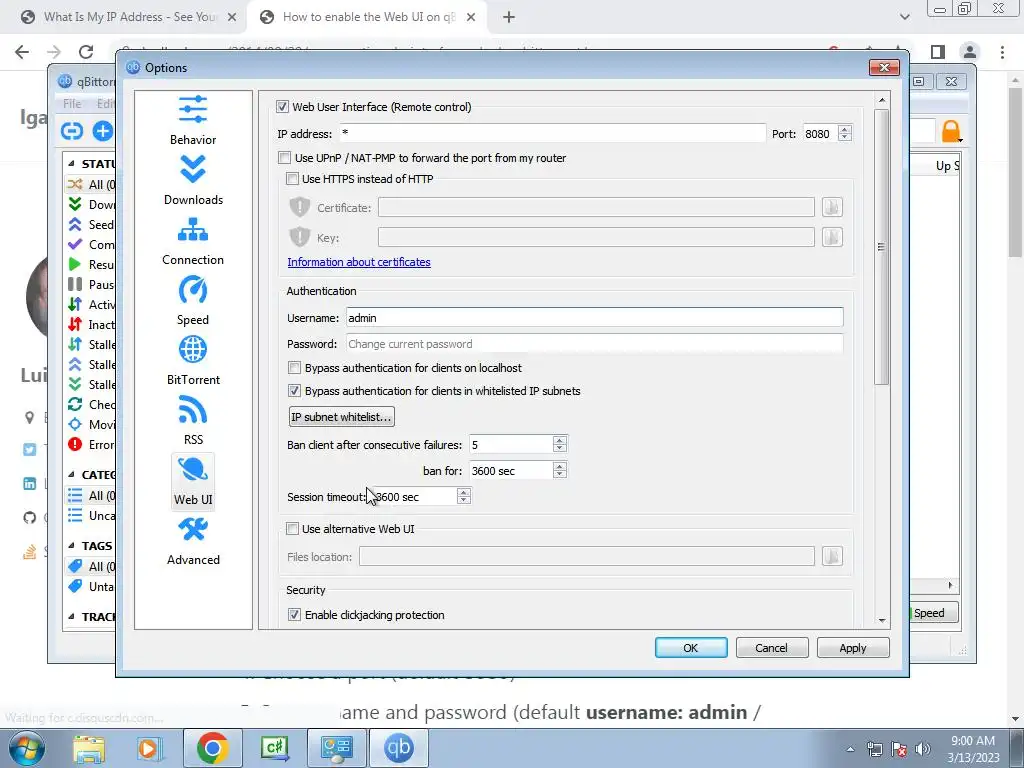Click the Key browse file icon

click(x=831, y=237)
